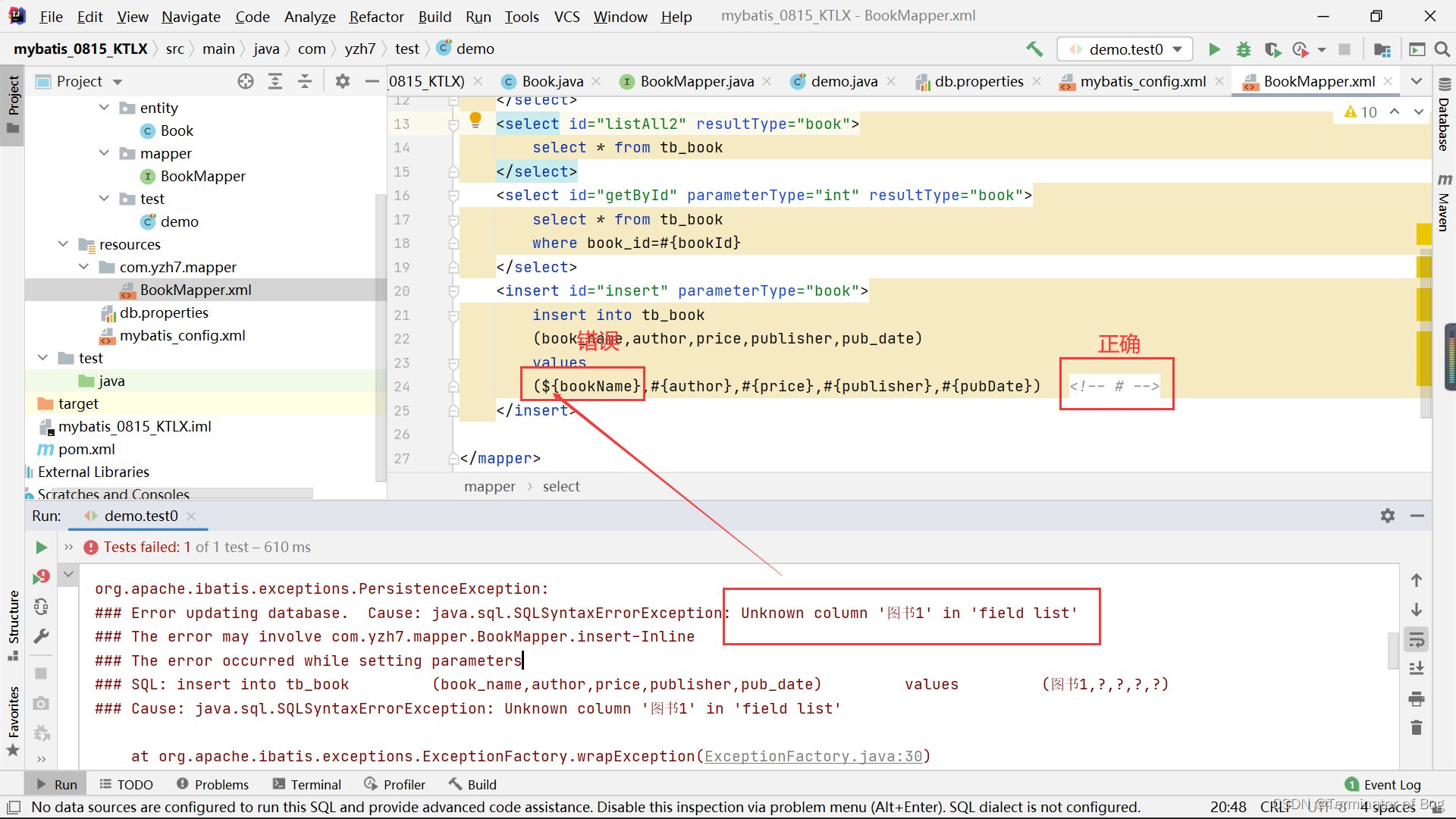Click the Rerun Failed Tests icon
Image resolution: width=1456 pixels, height=819 pixels.
coord(41,577)
